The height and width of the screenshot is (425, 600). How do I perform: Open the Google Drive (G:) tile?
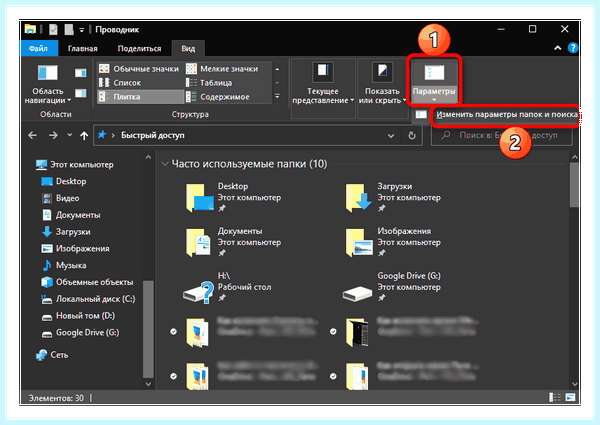click(392, 287)
